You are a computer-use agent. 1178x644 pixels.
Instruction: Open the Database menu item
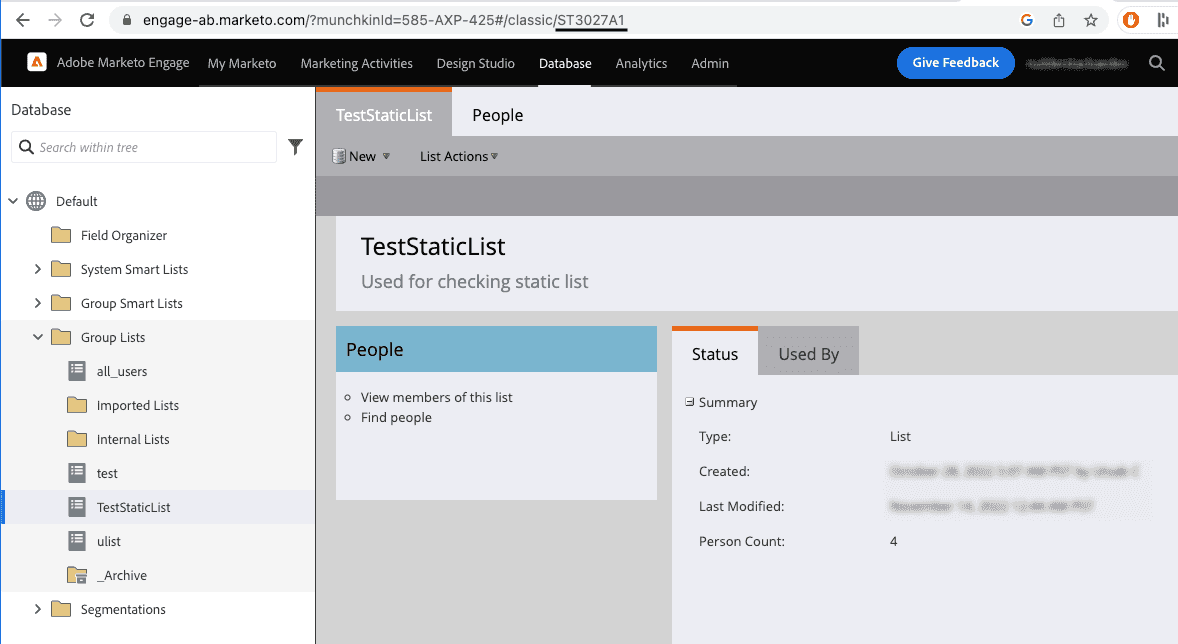[565, 63]
